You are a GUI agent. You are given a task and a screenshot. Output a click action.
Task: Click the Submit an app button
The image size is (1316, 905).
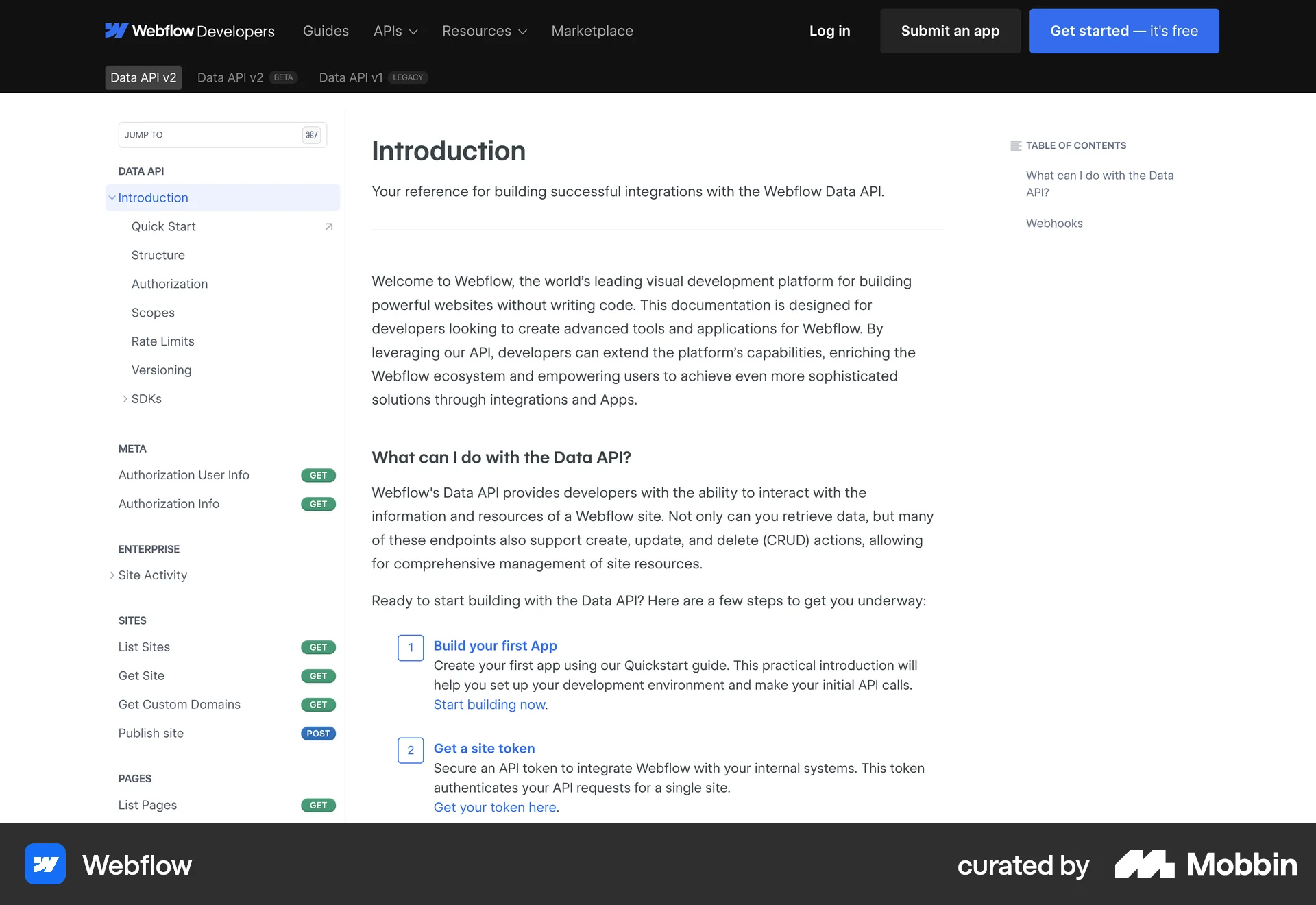(950, 31)
